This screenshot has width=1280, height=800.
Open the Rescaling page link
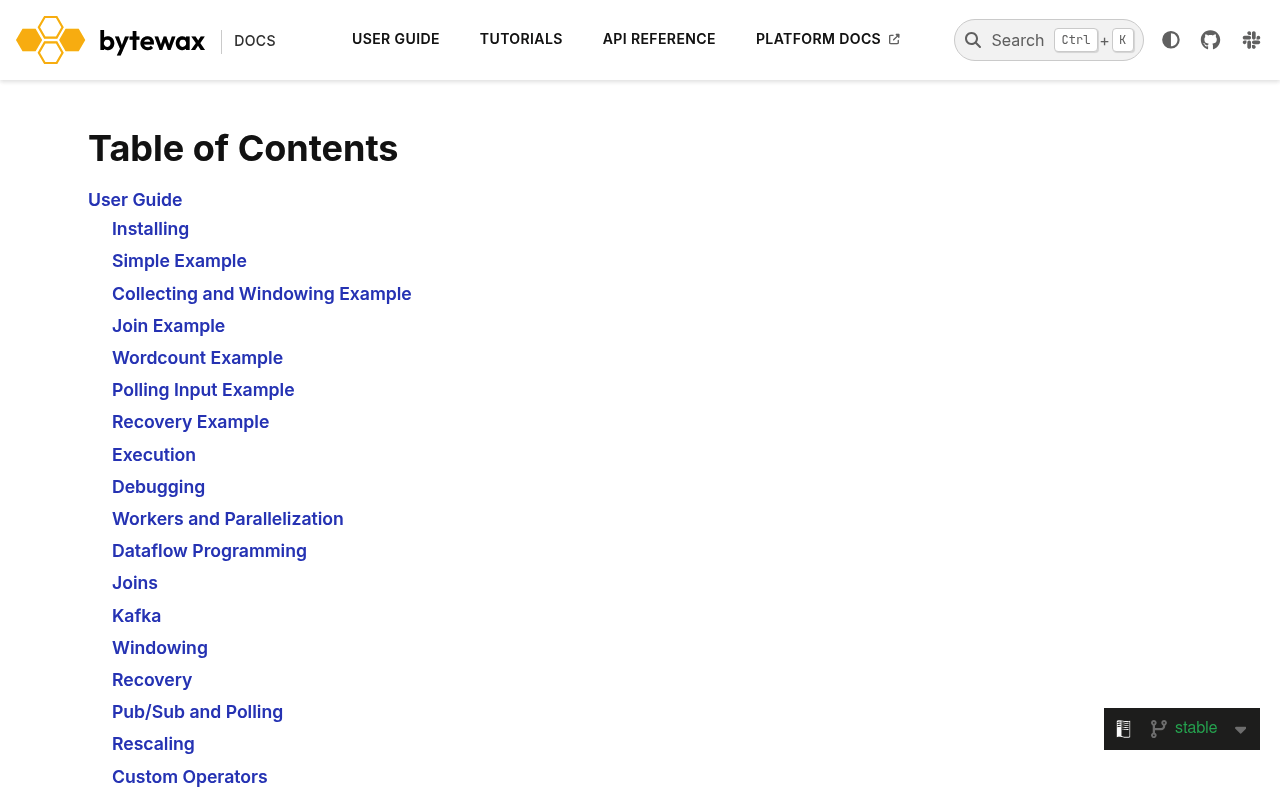point(153,744)
